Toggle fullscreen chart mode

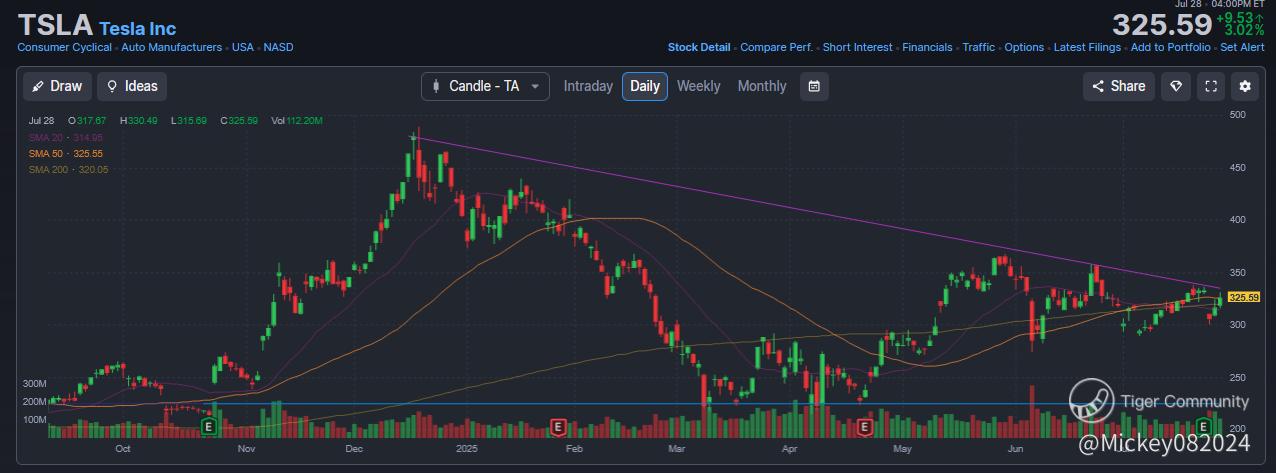coord(1211,86)
